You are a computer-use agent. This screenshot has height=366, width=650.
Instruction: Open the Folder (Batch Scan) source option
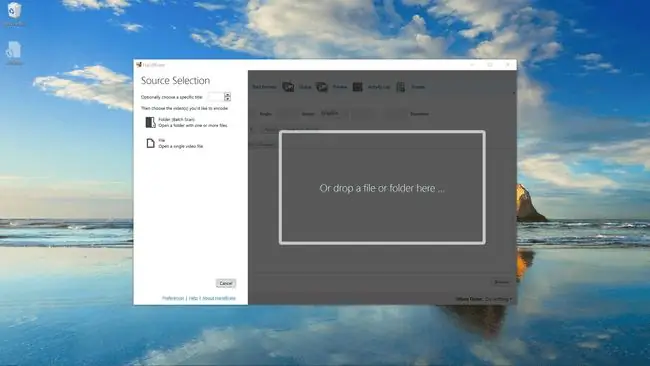pyautogui.click(x=187, y=122)
